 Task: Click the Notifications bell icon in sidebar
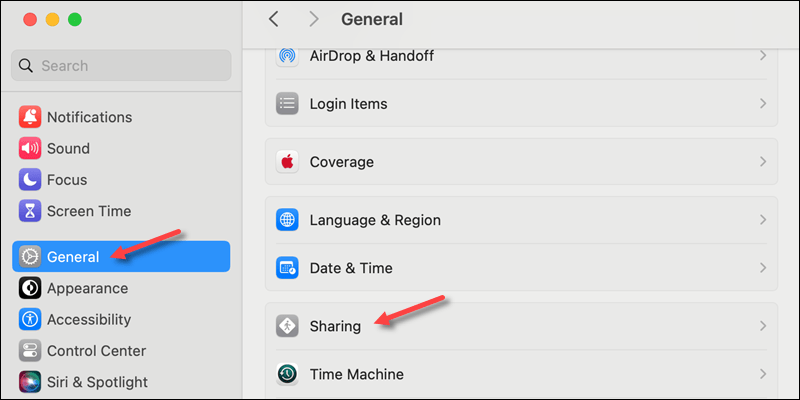30,117
